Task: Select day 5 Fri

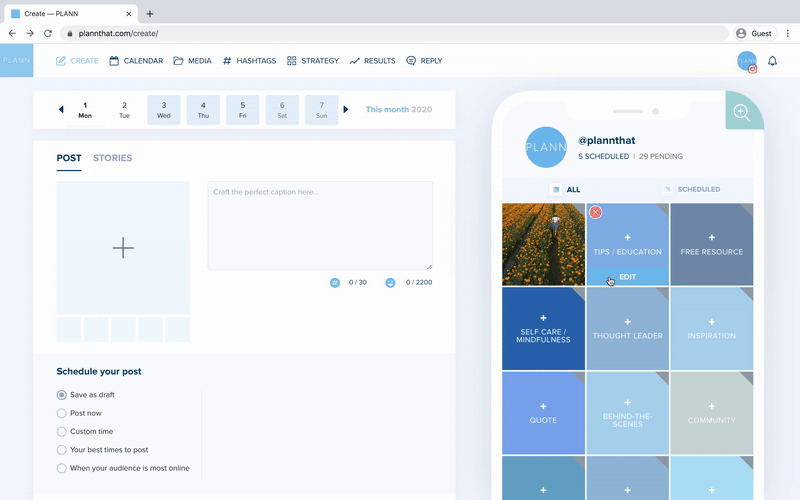Action: tap(243, 110)
